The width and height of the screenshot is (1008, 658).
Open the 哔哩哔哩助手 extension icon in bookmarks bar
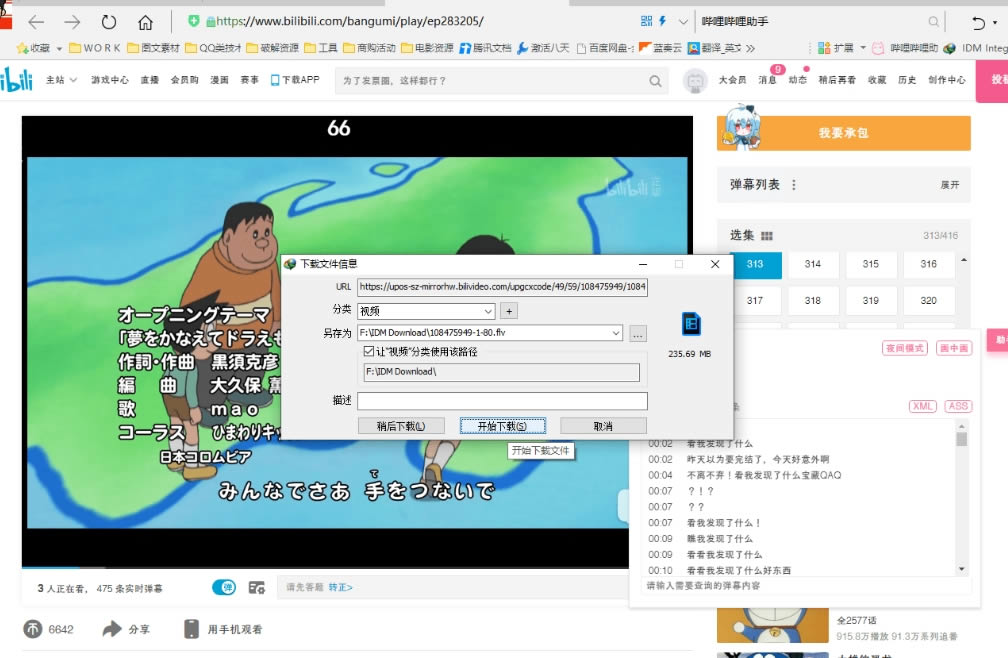pos(878,48)
